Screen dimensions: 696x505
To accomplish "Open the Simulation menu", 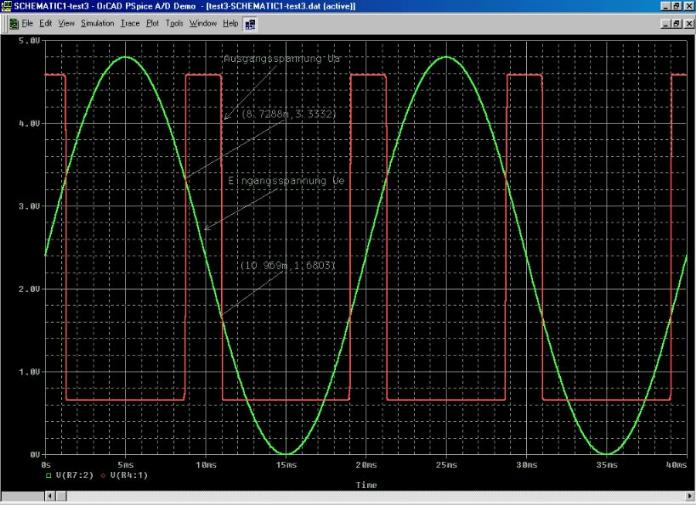I will 97,24.
